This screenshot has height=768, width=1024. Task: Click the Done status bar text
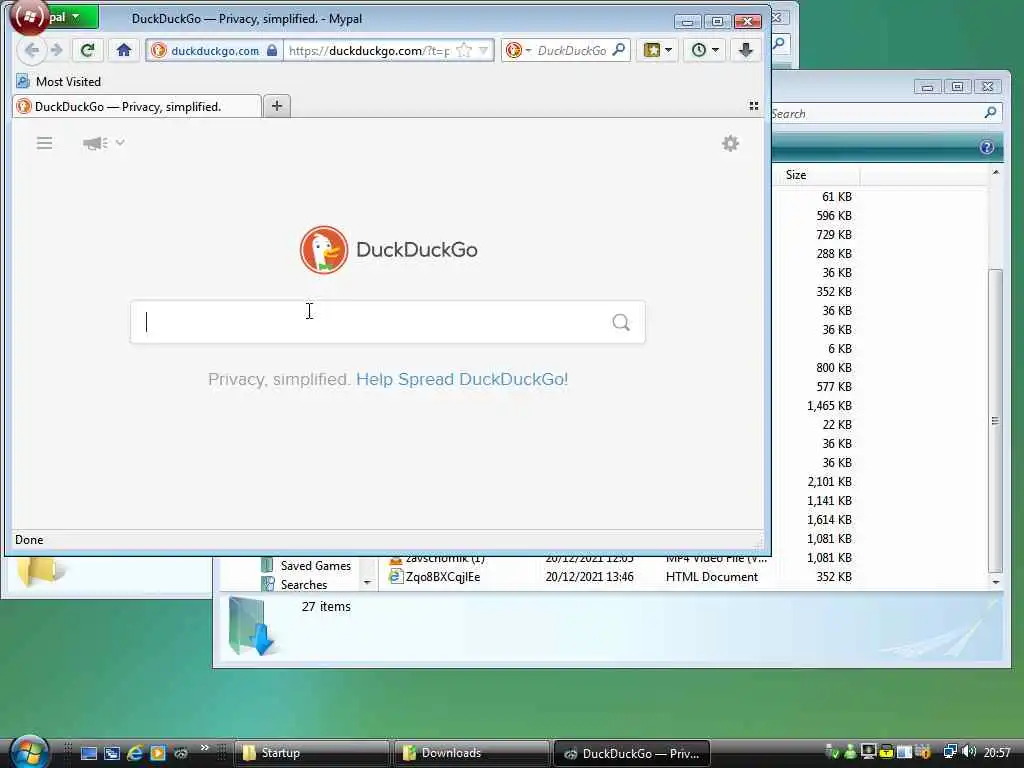(29, 540)
